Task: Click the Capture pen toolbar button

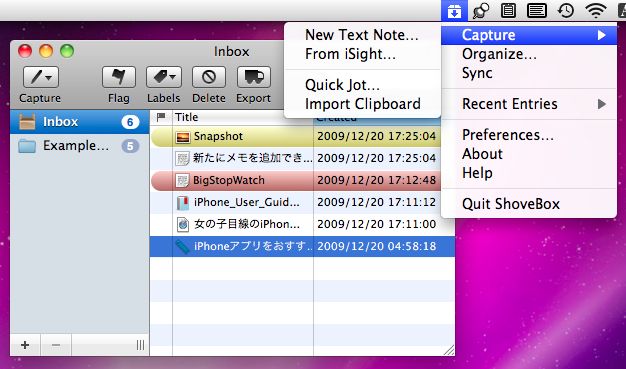Action: pyautogui.click(x=41, y=77)
